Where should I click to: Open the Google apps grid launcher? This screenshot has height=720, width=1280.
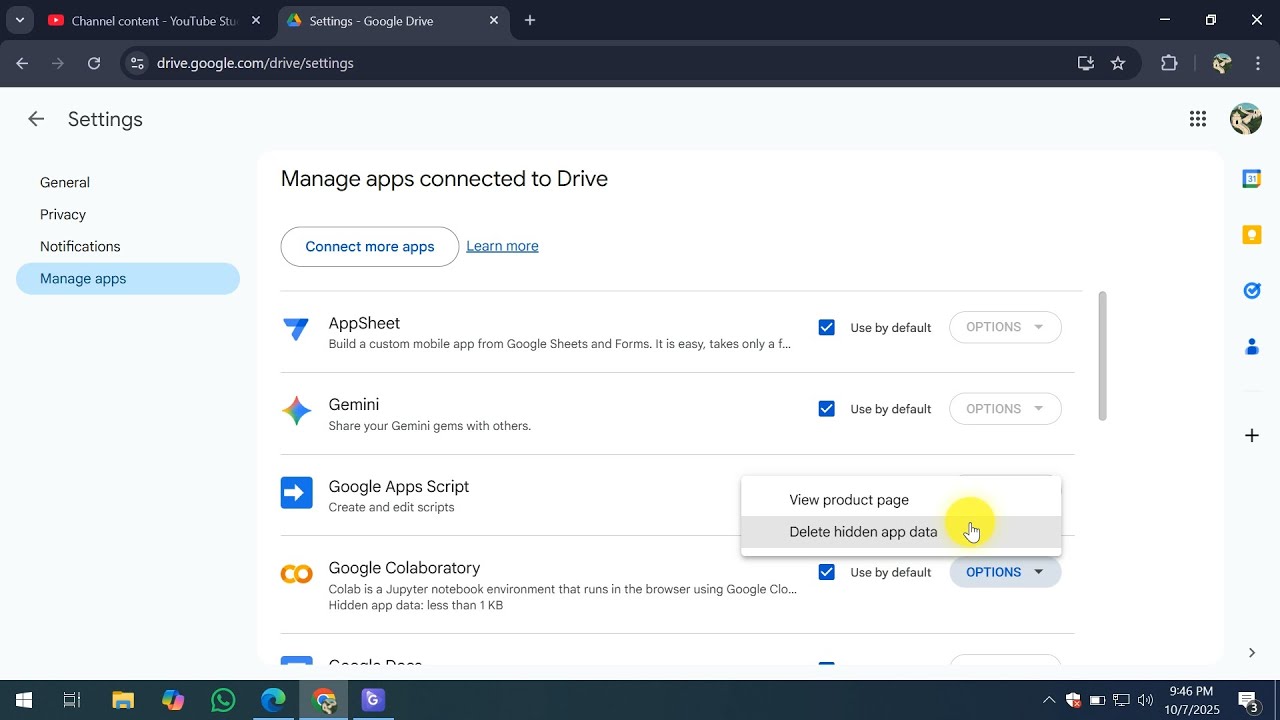point(1198,119)
